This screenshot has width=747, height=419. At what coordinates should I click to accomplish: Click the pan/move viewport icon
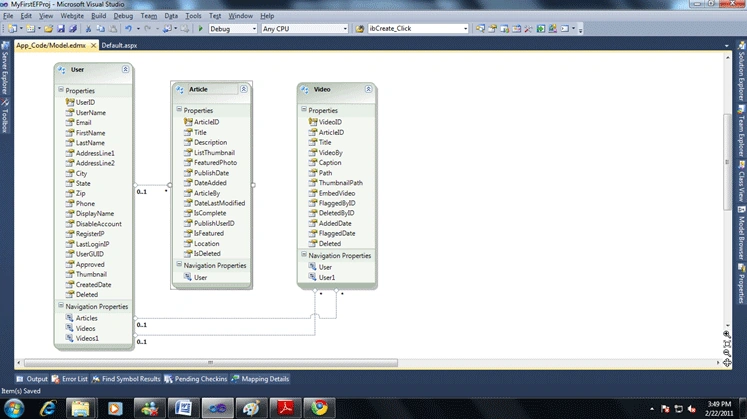(727, 363)
